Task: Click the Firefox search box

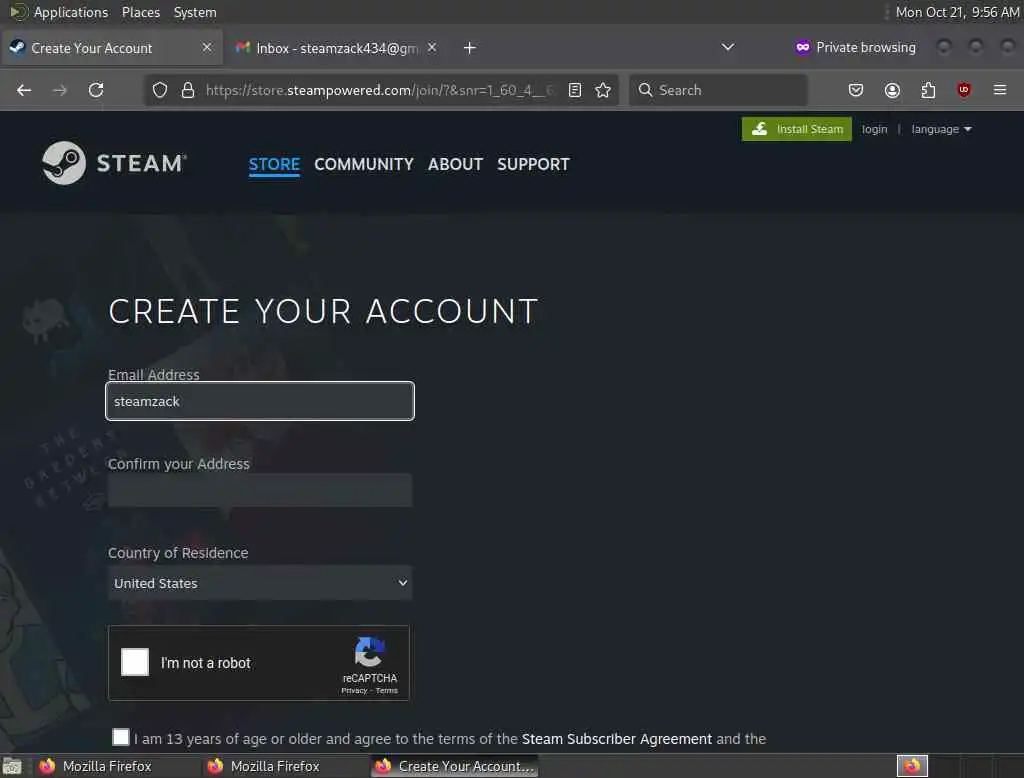Action: point(718,90)
